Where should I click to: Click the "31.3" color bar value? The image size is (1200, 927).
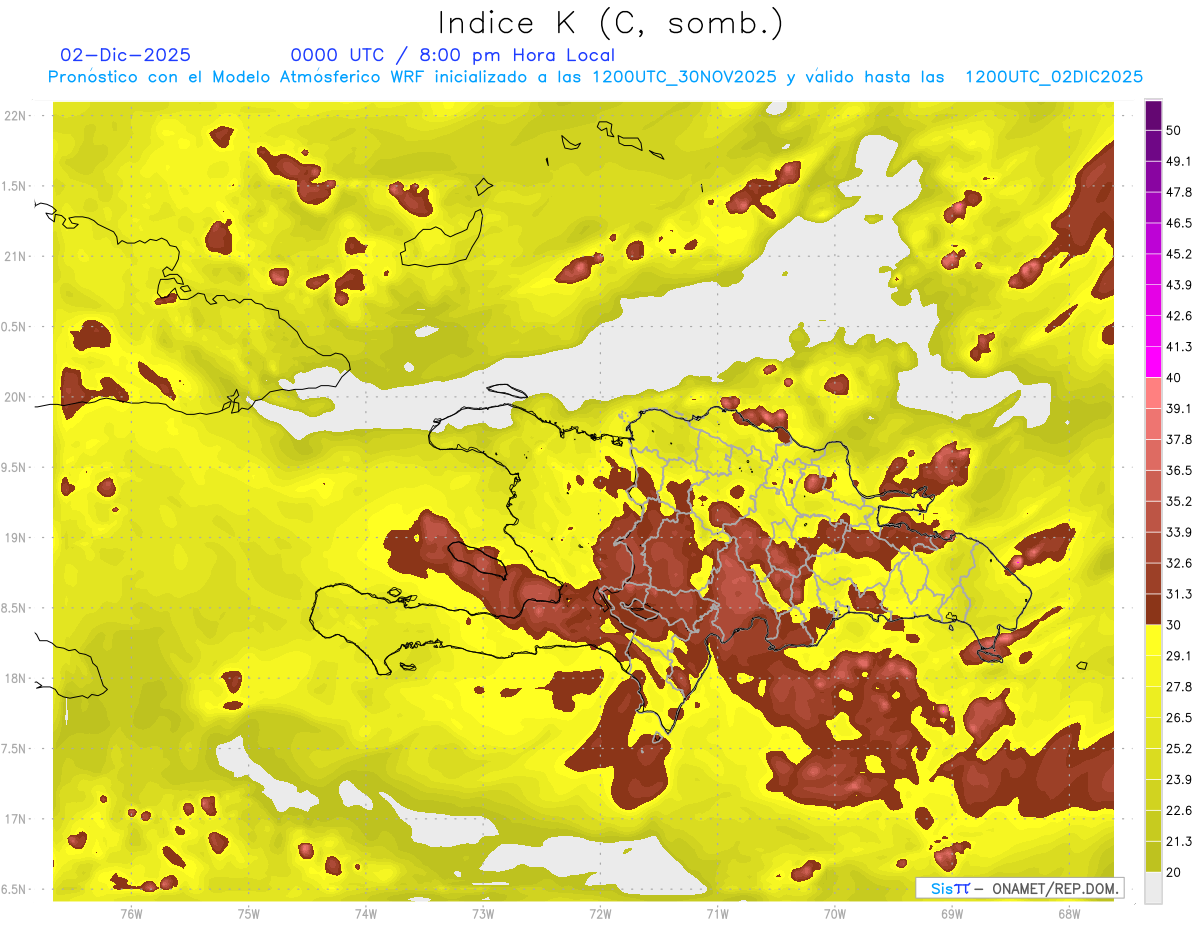[1178, 594]
